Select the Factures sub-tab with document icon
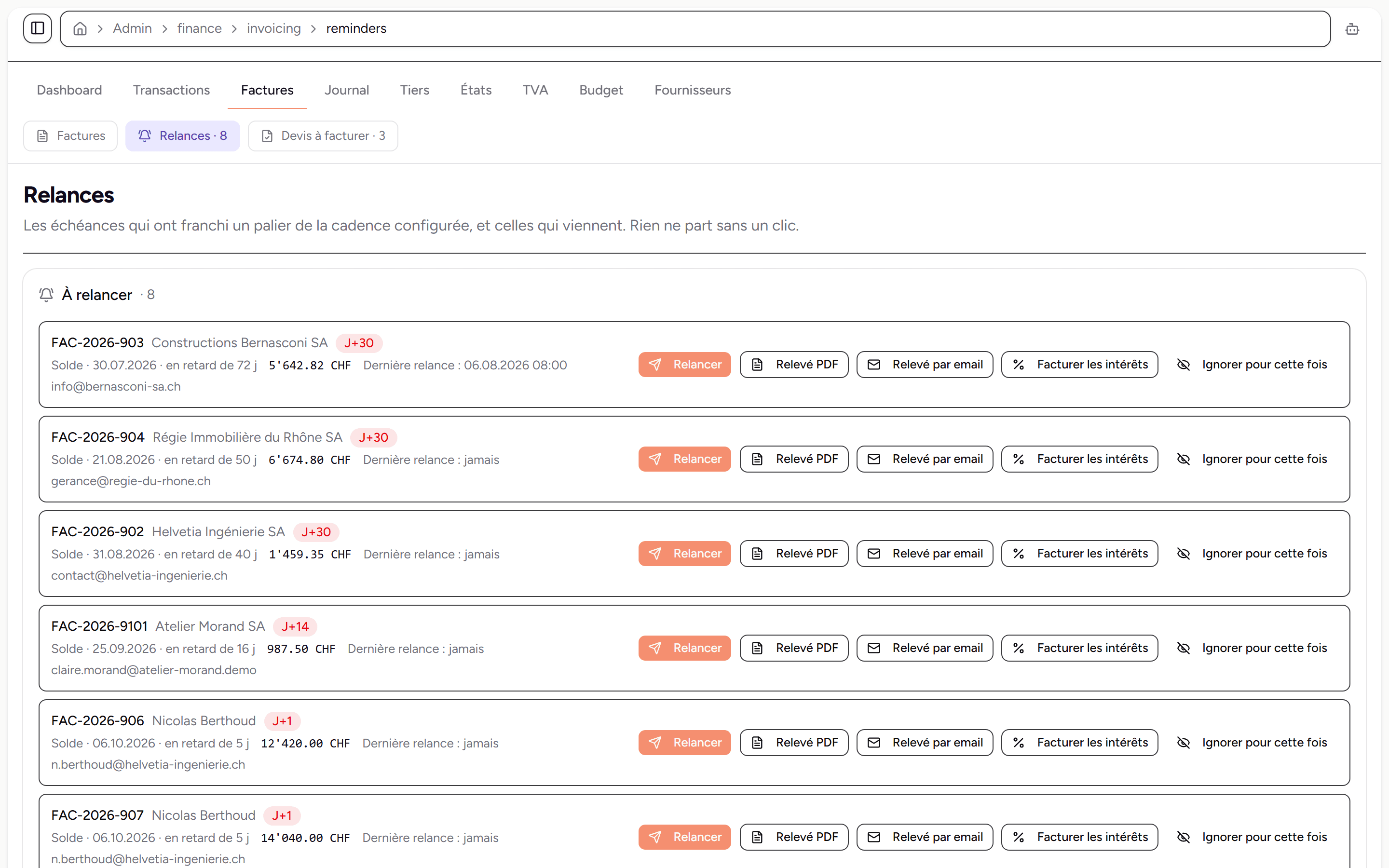 click(70, 136)
